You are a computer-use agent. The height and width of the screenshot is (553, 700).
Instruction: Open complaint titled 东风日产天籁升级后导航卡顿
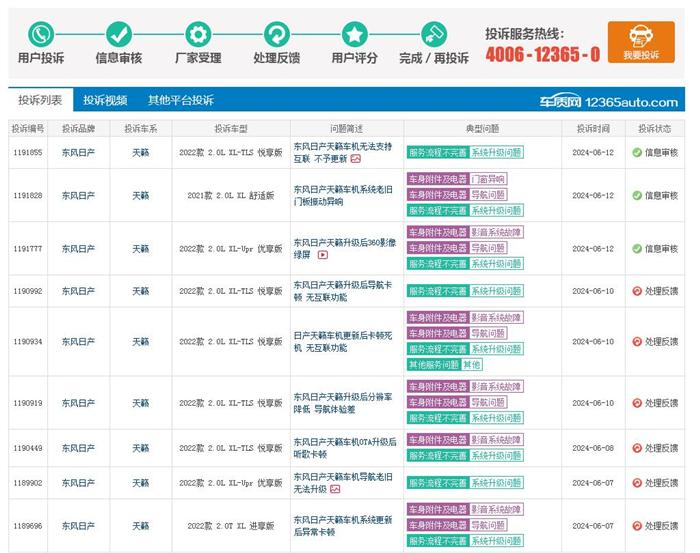click(342, 291)
